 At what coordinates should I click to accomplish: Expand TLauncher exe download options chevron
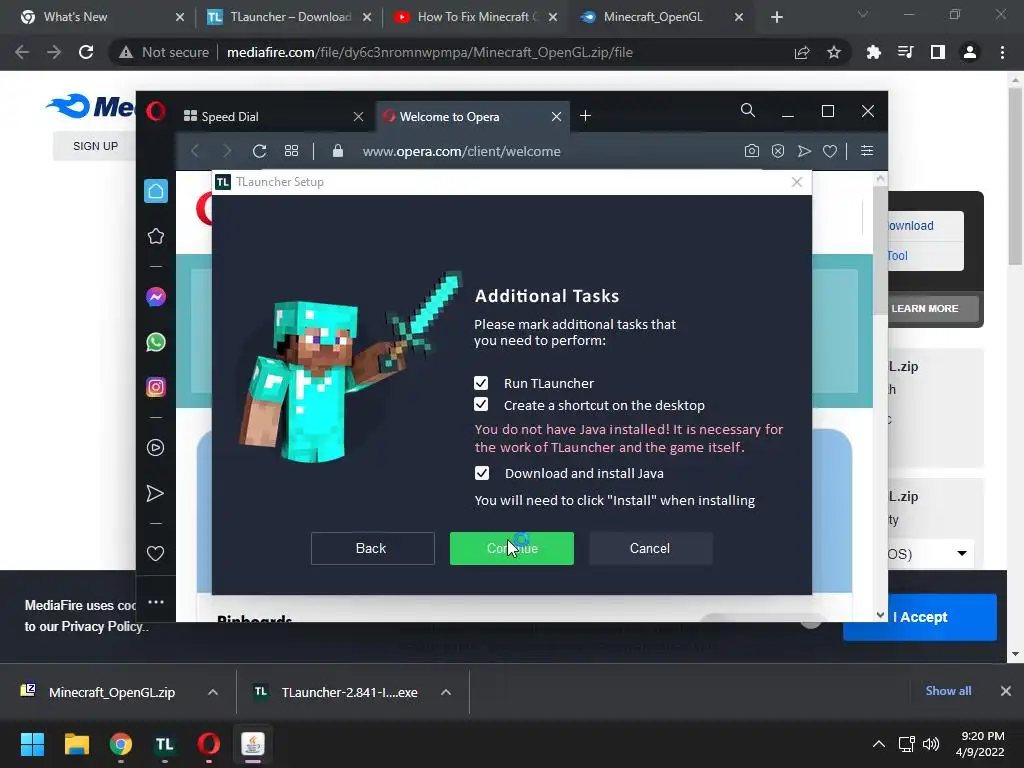point(446,692)
